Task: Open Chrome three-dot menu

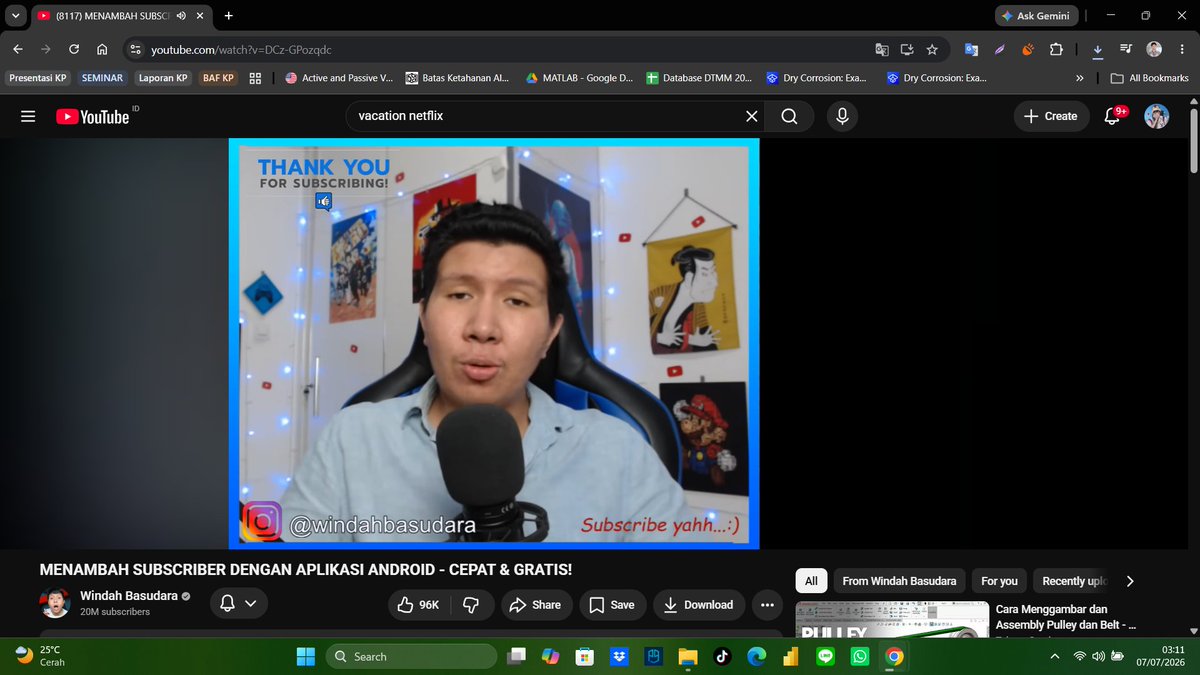Action: click(1182, 49)
